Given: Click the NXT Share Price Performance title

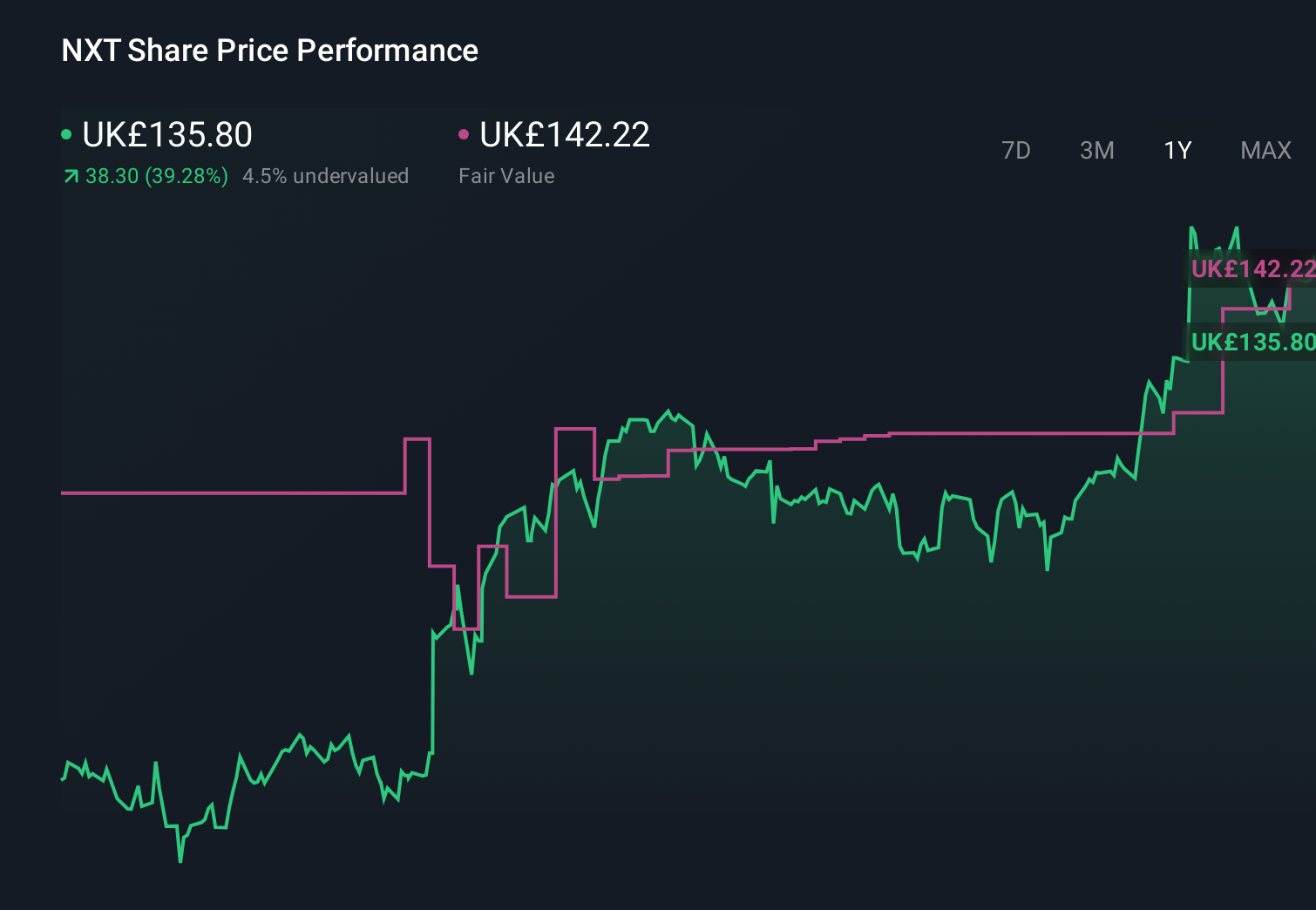Looking at the screenshot, I should tap(269, 51).
